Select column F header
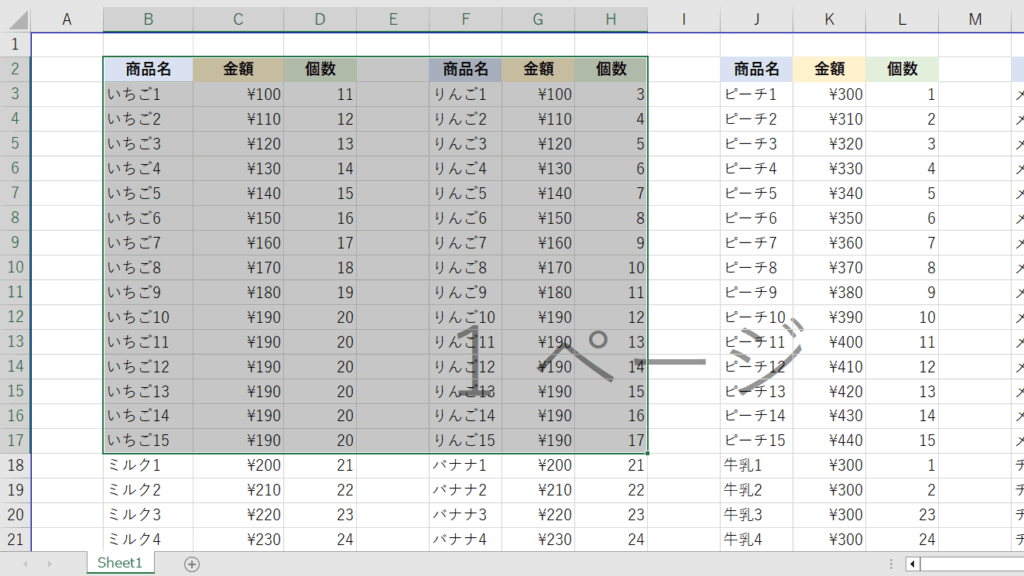Screen dimensions: 1024x576 click(x=466, y=20)
